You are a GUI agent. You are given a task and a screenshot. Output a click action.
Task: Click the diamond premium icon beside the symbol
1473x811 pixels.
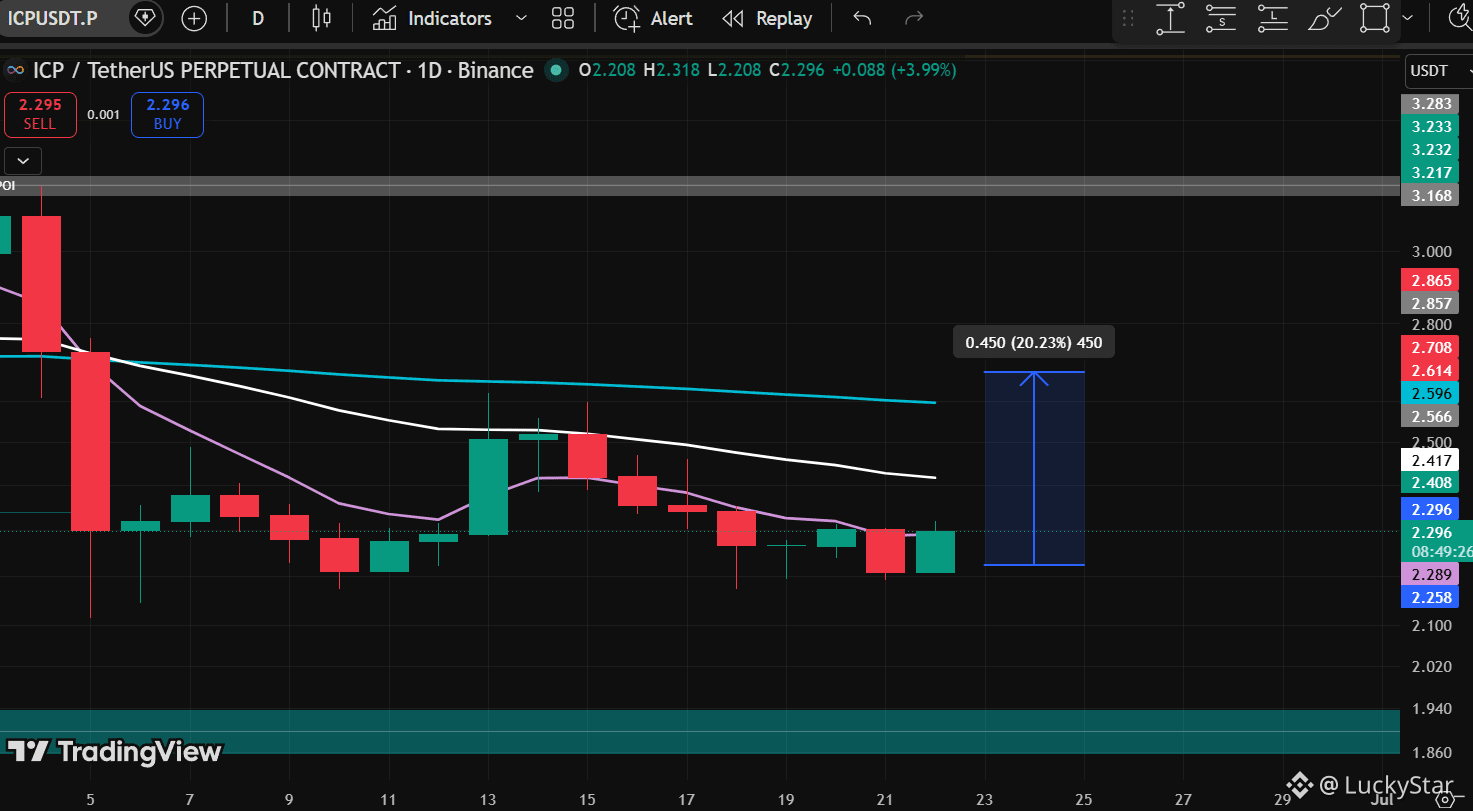click(x=146, y=18)
